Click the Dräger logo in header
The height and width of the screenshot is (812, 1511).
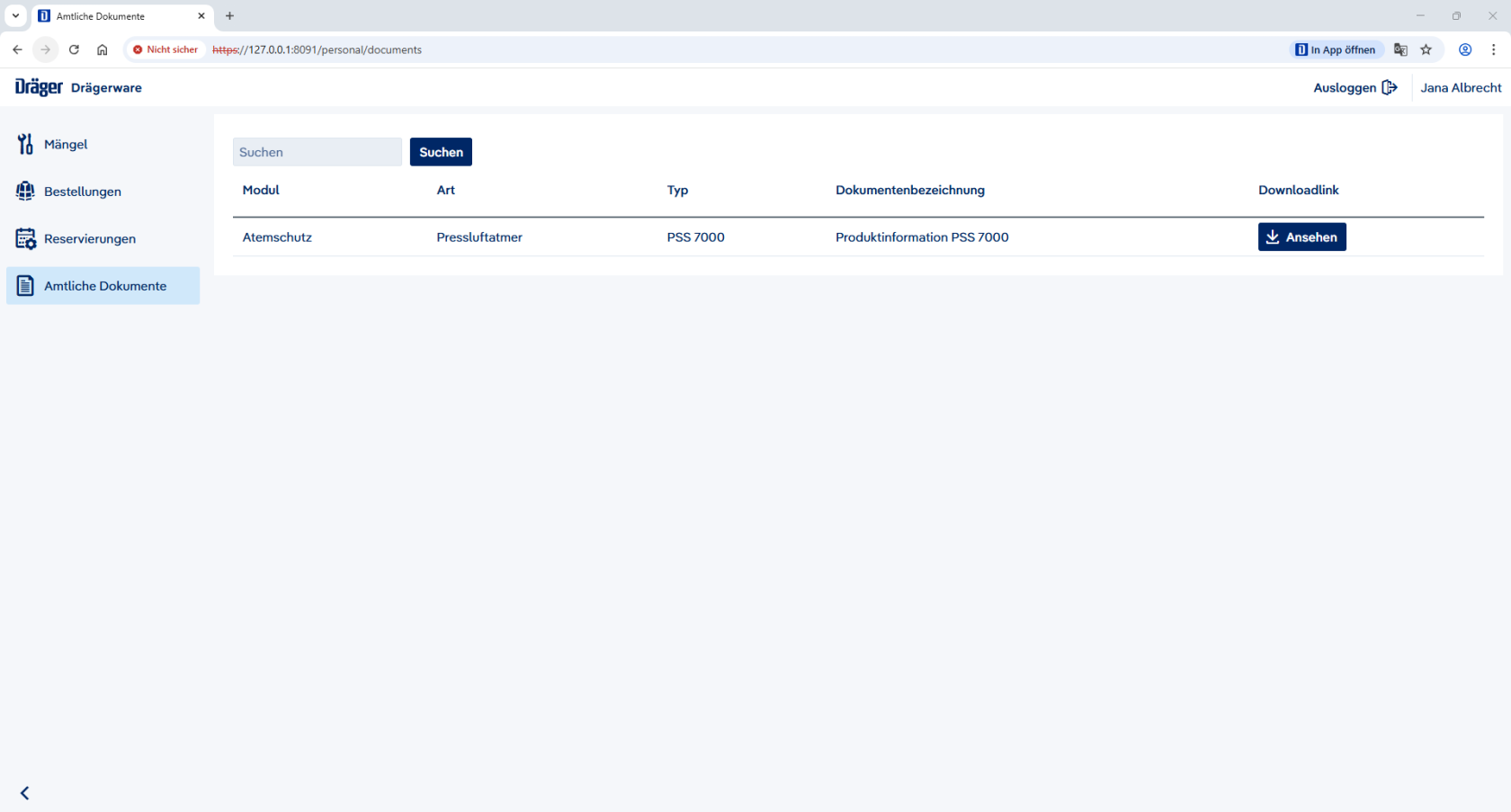click(39, 87)
